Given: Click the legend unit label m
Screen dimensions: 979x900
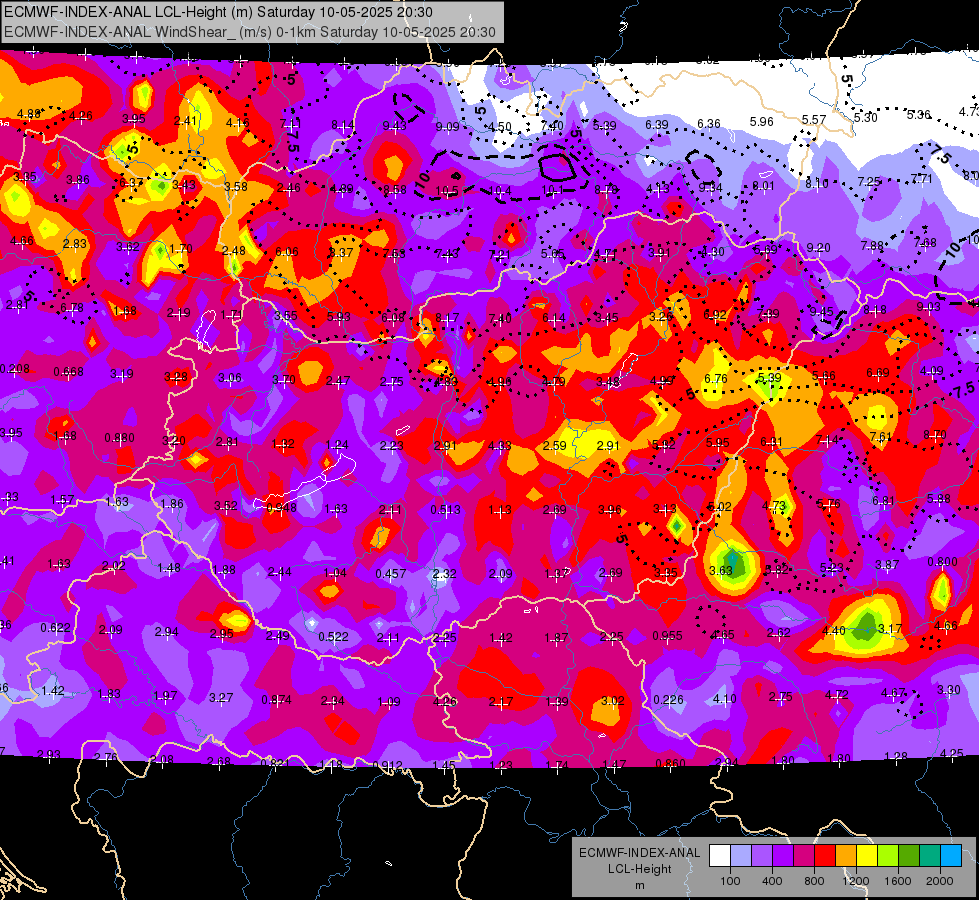Looking at the screenshot, I should click(640, 886).
